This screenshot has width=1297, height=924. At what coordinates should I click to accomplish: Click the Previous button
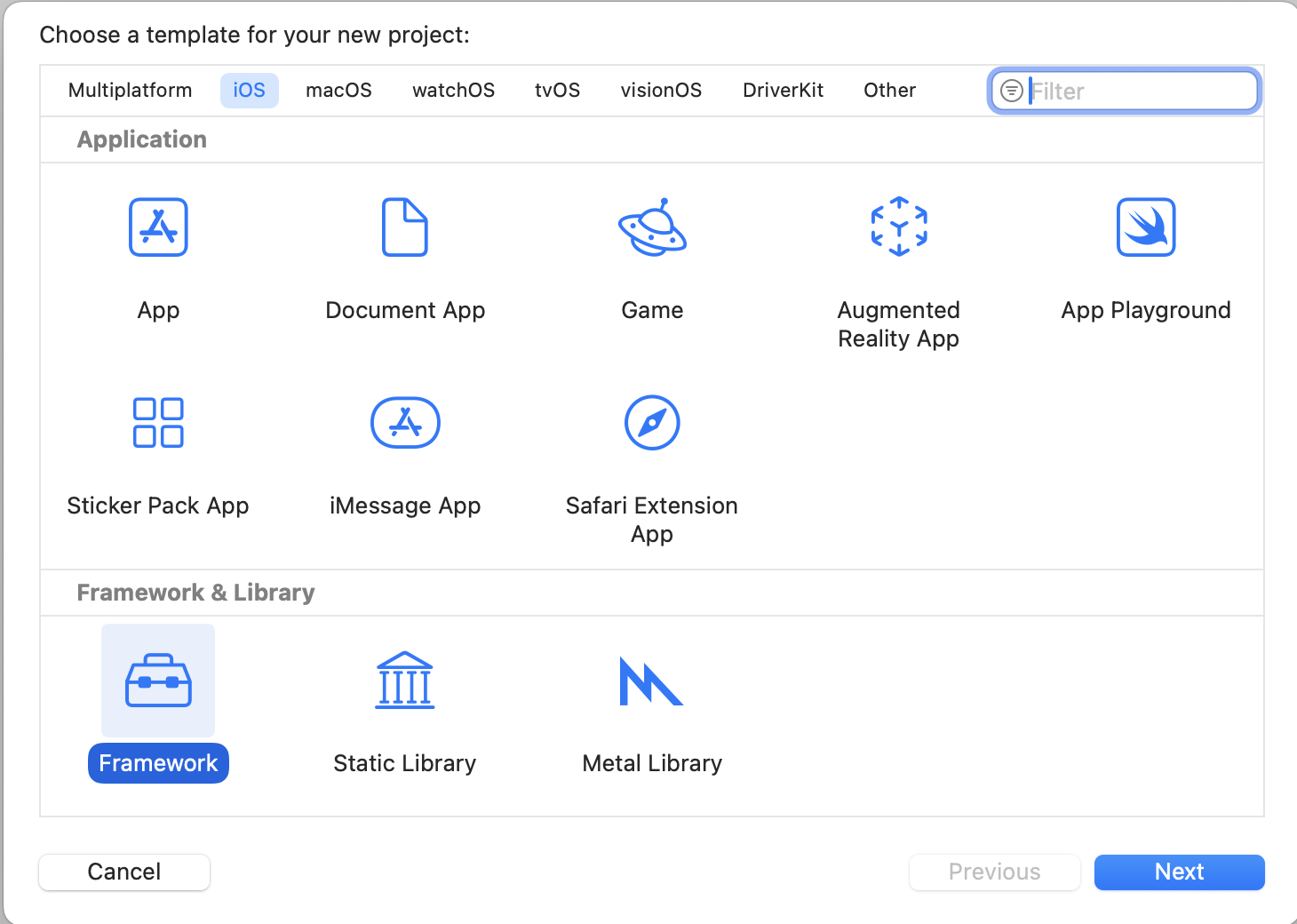tap(995, 872)
